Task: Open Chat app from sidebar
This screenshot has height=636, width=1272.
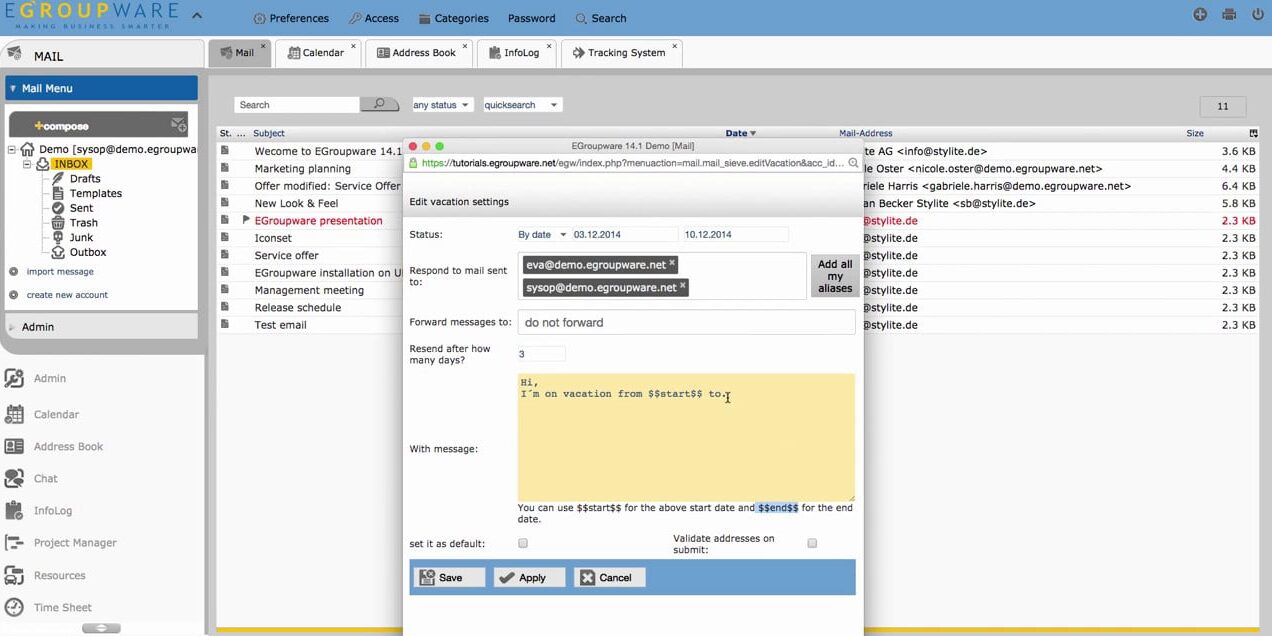Action: 45,478
